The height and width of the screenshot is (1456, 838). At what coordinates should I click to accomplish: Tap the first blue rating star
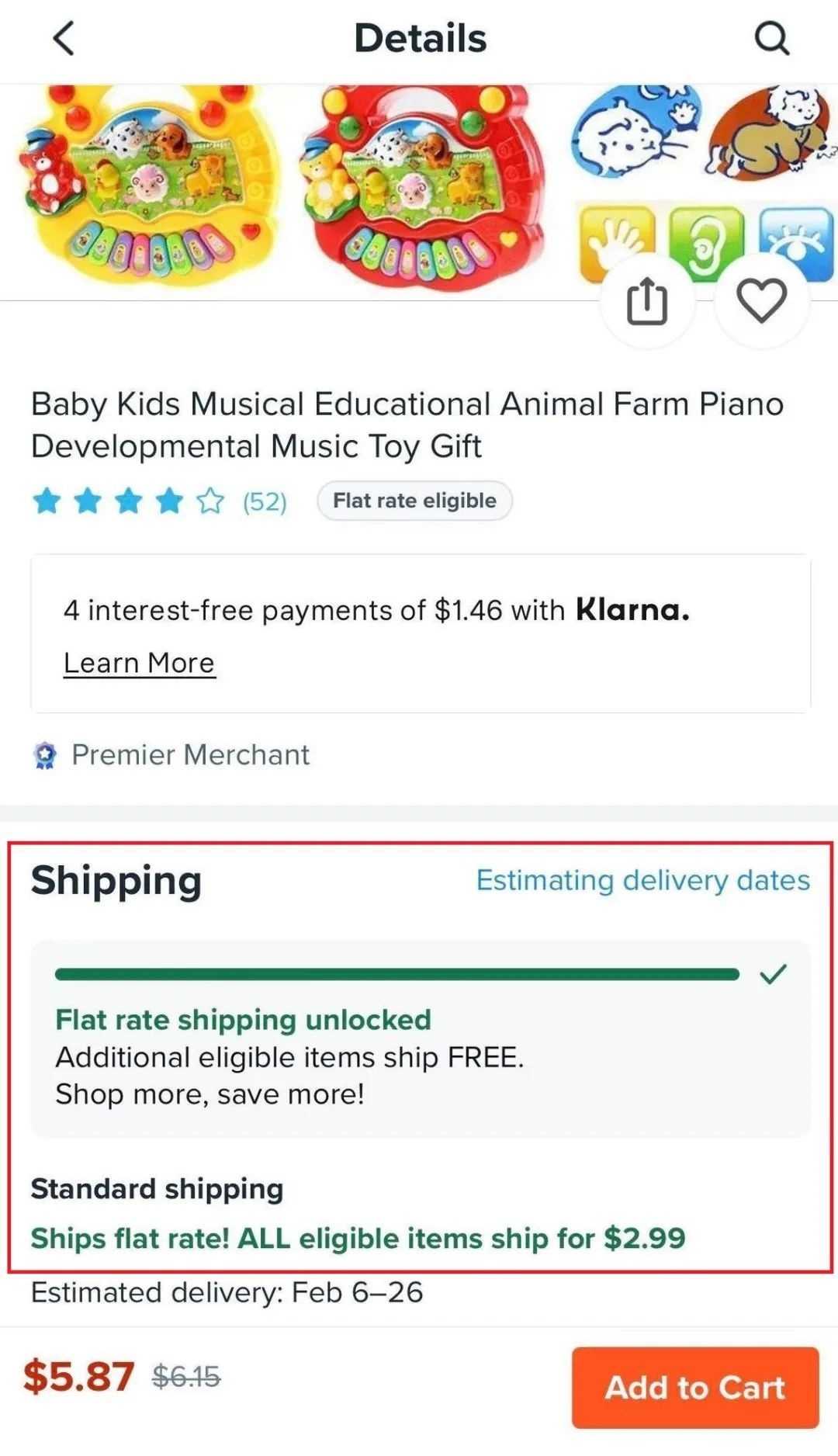tap(47, 501)
